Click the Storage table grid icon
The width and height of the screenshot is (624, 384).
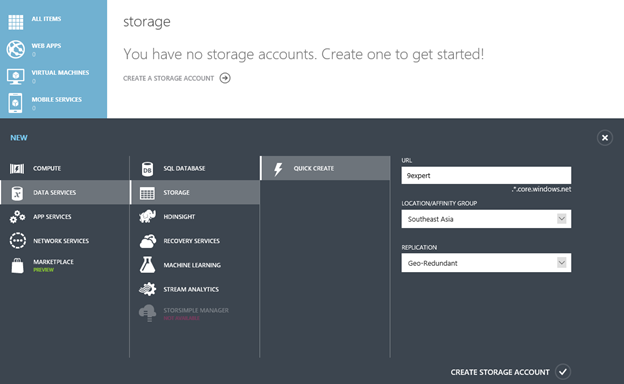147,193
